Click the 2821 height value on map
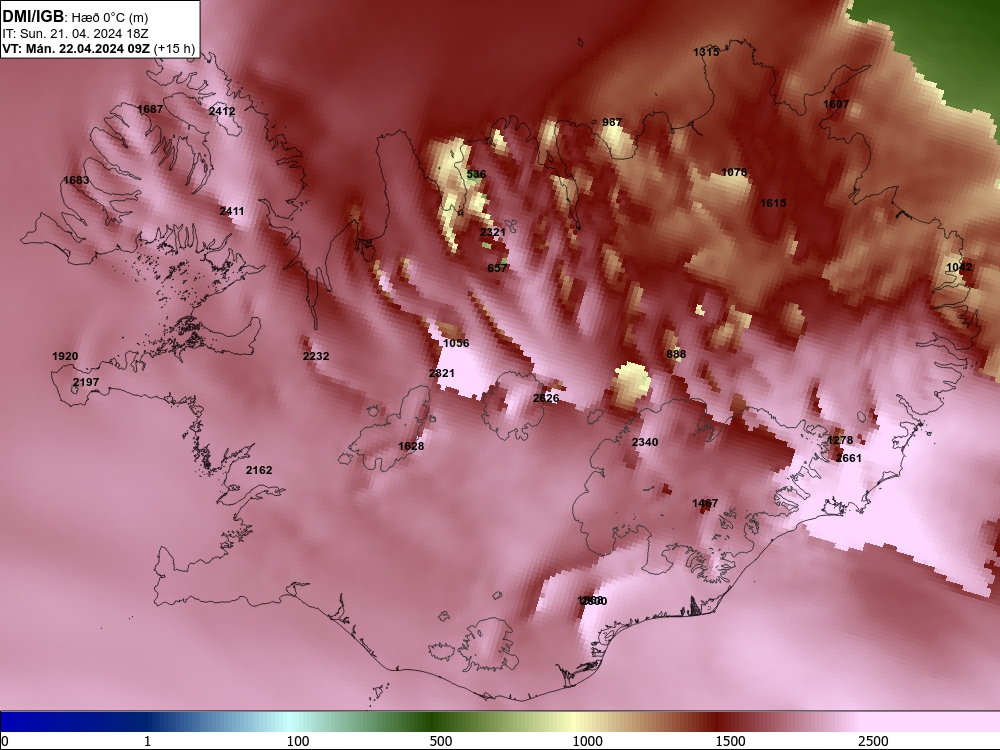The image size is (1000, 750). pos(442,373)
